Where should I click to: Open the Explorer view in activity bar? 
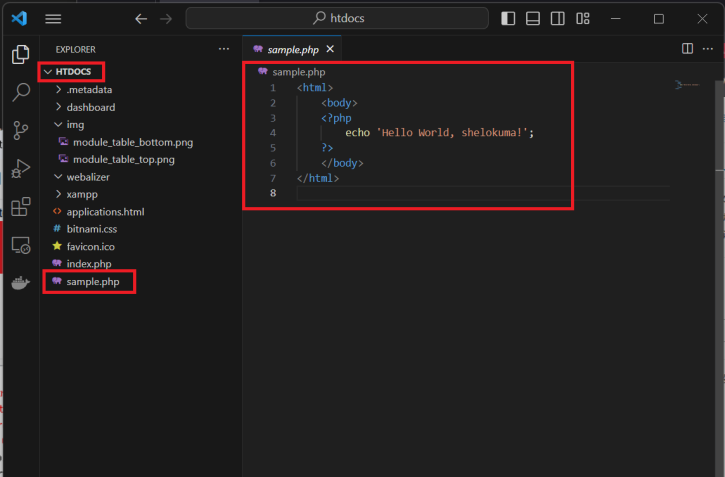pyautogui.click(x=20, y=55)
